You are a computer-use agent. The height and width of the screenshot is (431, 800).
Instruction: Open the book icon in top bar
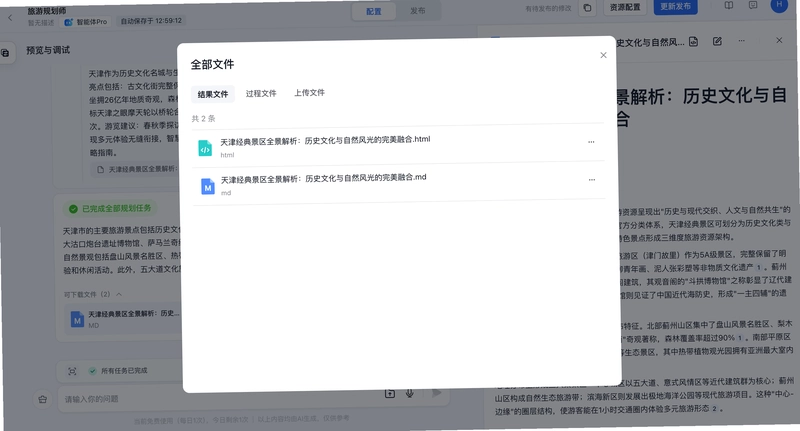coord(729,5)
